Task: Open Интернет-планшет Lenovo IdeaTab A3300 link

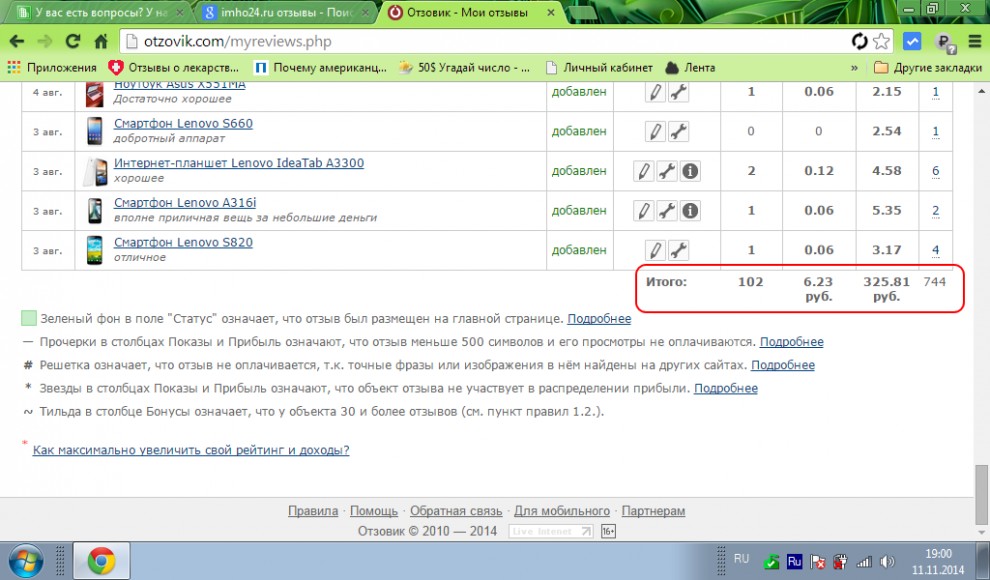Action: point(239,163)
